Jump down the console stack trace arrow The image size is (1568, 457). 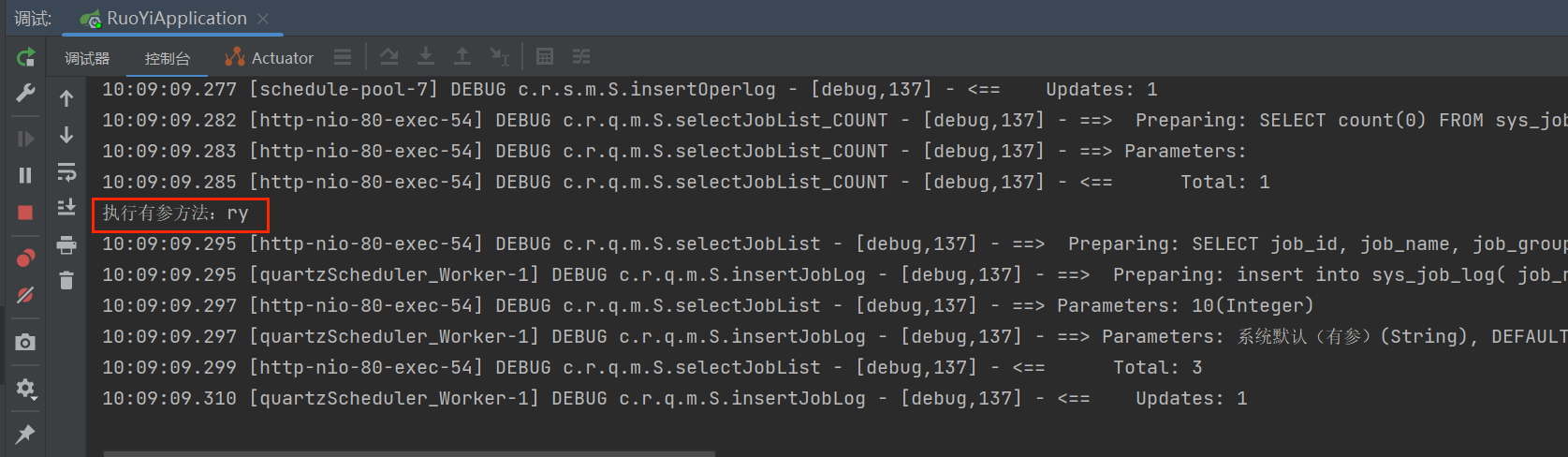66,135
